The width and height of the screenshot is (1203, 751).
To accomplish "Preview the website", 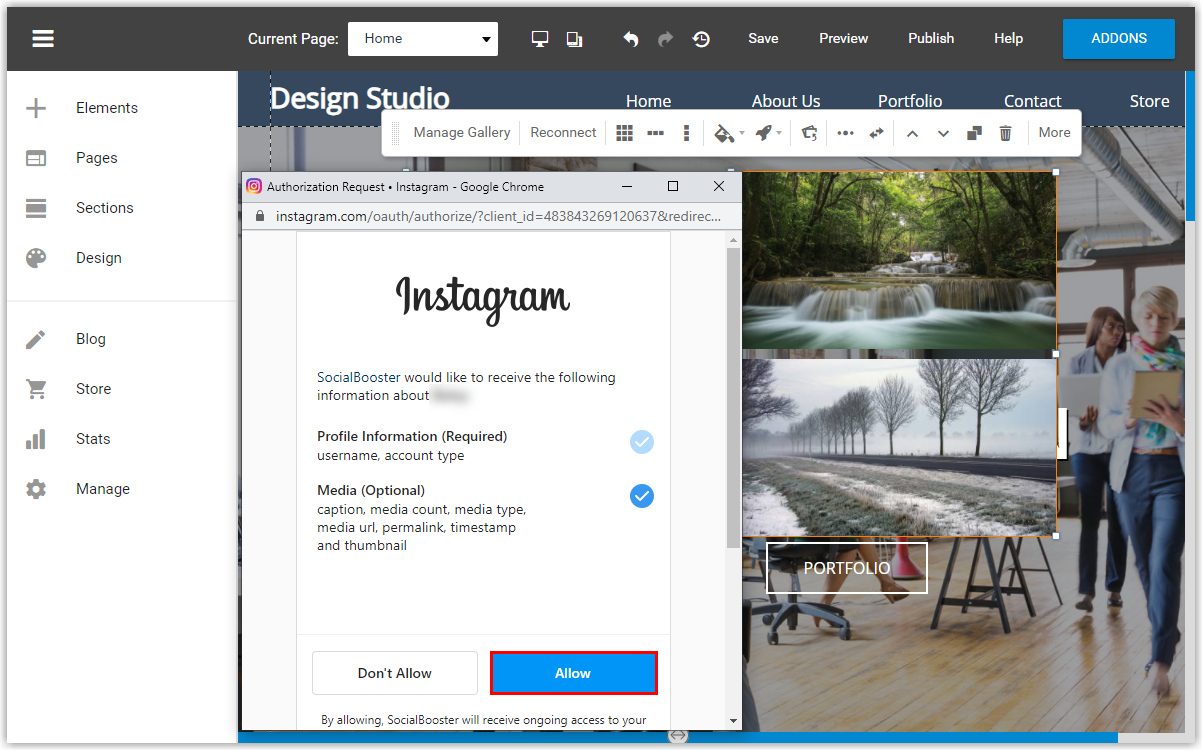I will pyautogui.click(x=843, y=39).
